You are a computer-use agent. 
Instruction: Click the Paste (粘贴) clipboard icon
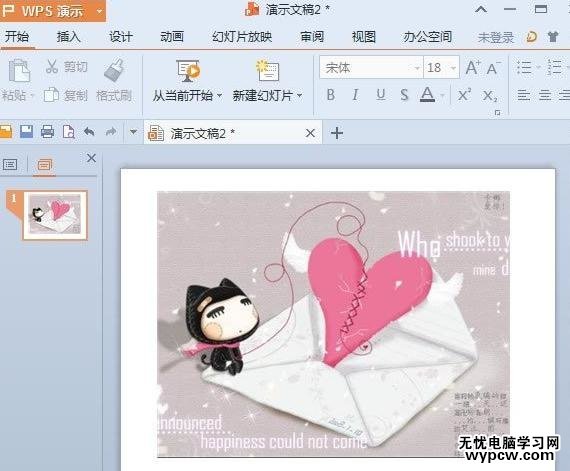click(19, 70)
